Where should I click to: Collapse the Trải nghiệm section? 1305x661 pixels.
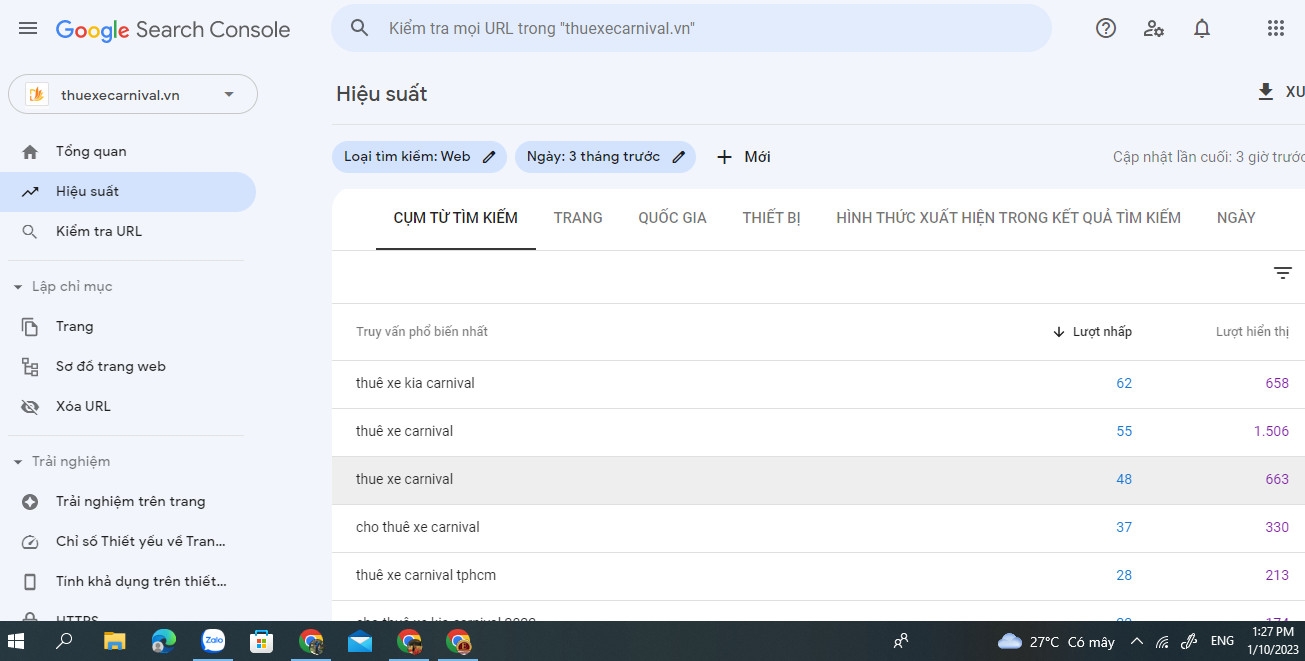[18, 462]
